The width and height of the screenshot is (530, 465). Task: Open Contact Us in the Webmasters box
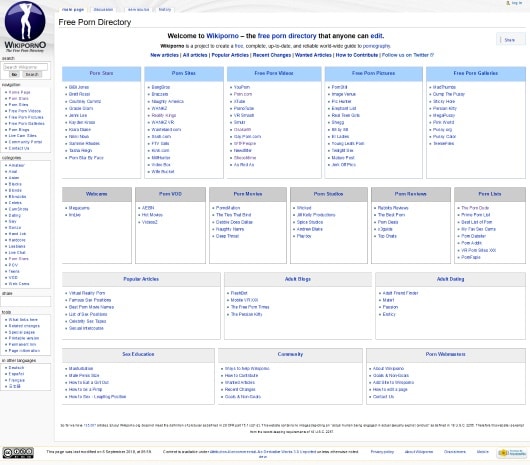[383, 397]
